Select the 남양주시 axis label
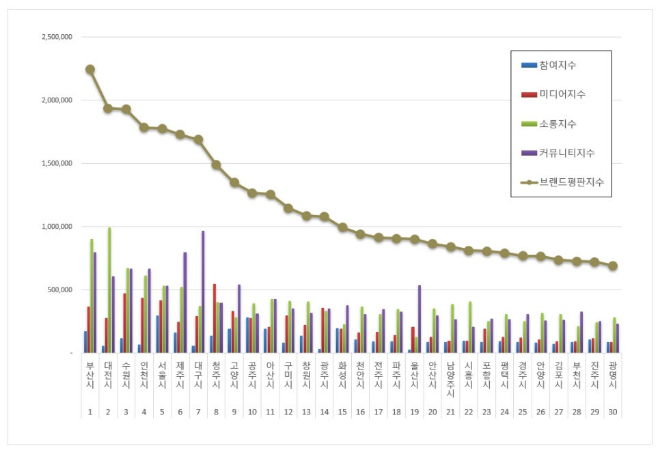Viewport: 660px width, 452px height. [450, 379]
